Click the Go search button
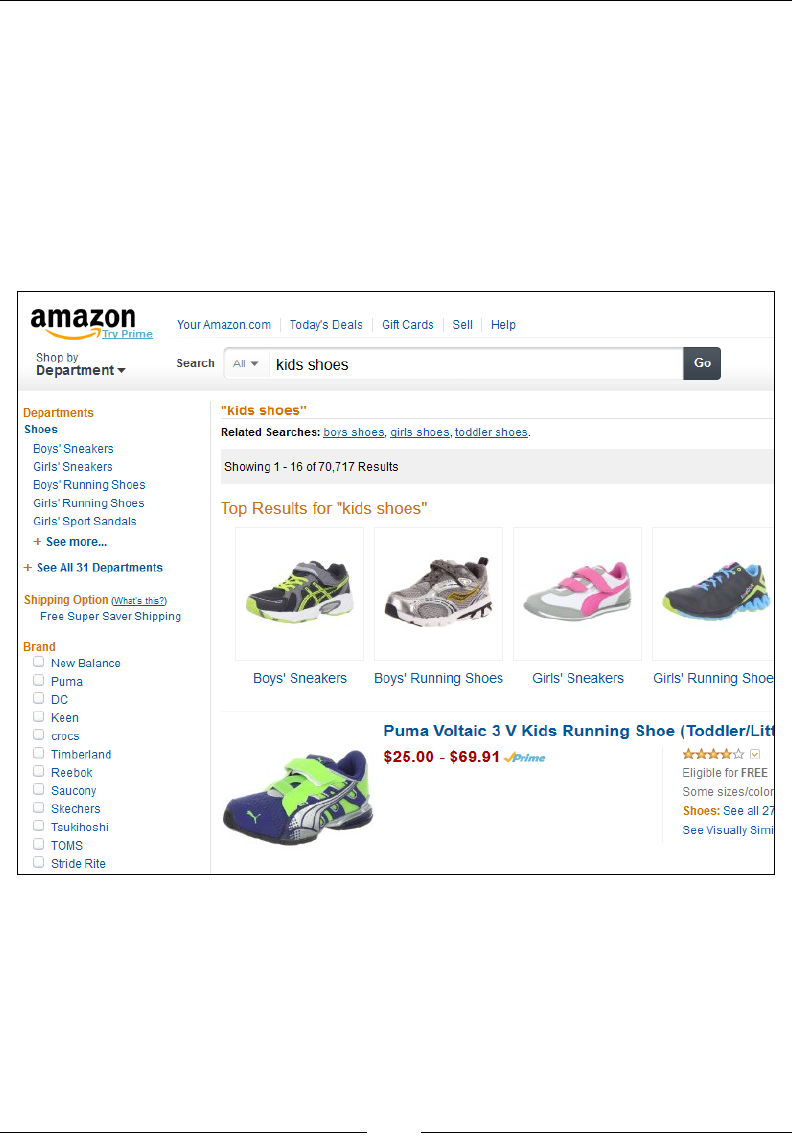The width and height of the screenshot is (792, 1142). coord(702,363)
